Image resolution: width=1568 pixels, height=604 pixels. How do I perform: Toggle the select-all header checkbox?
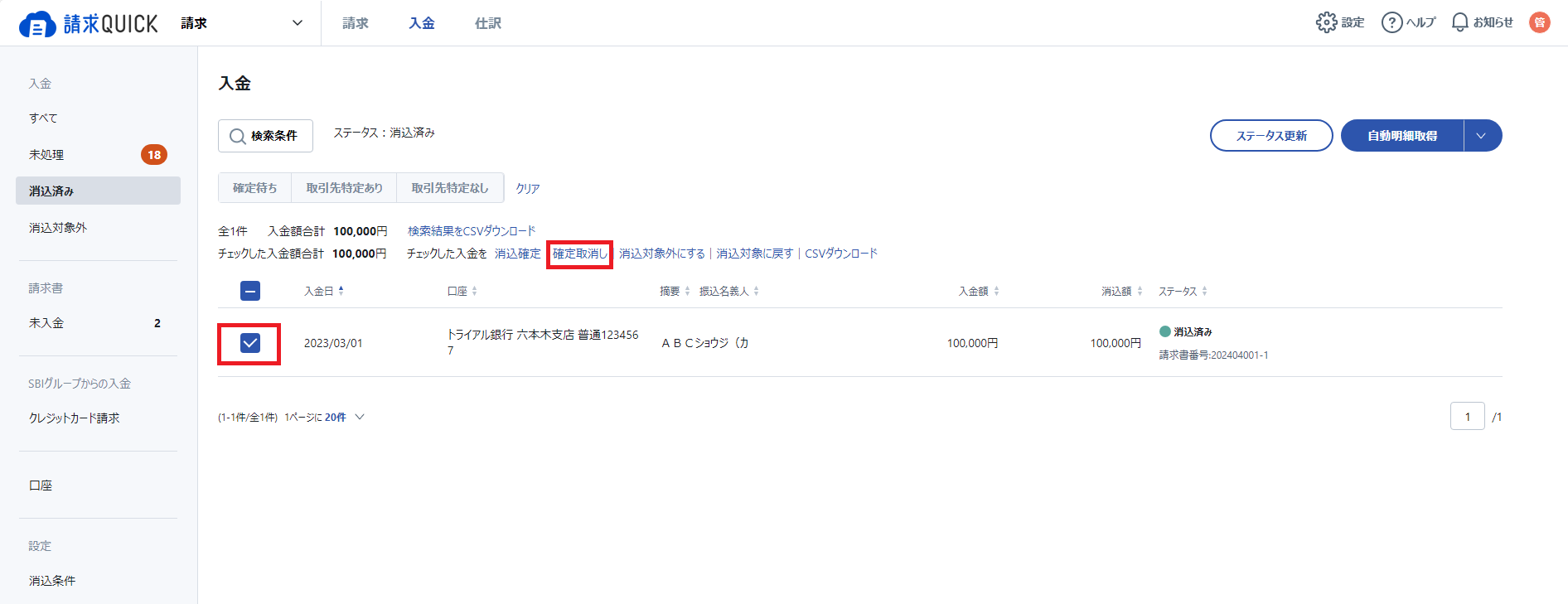(x=250, y=291)
